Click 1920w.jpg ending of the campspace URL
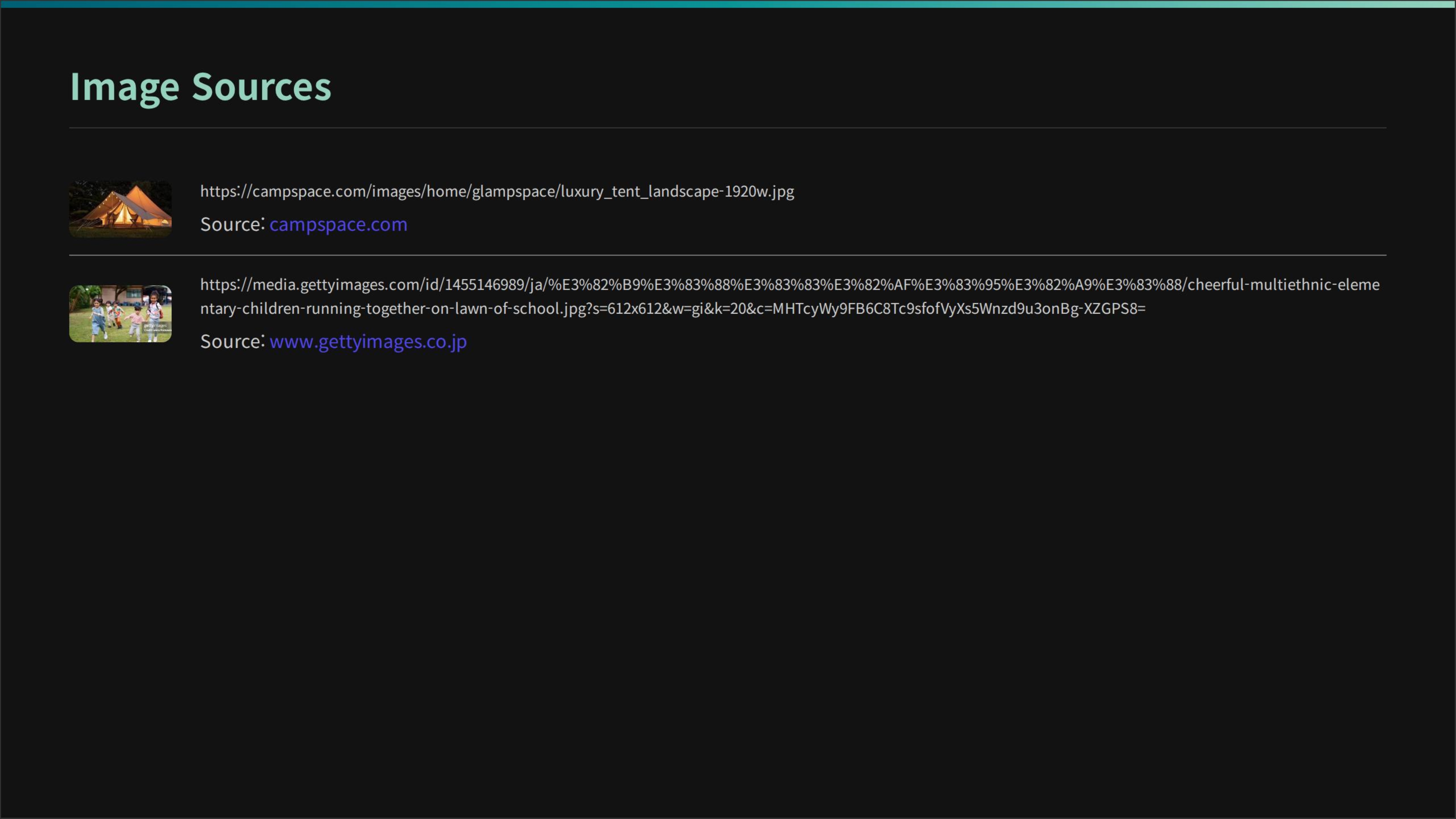This screenshot has width=1456, height=819. point(759,192)
